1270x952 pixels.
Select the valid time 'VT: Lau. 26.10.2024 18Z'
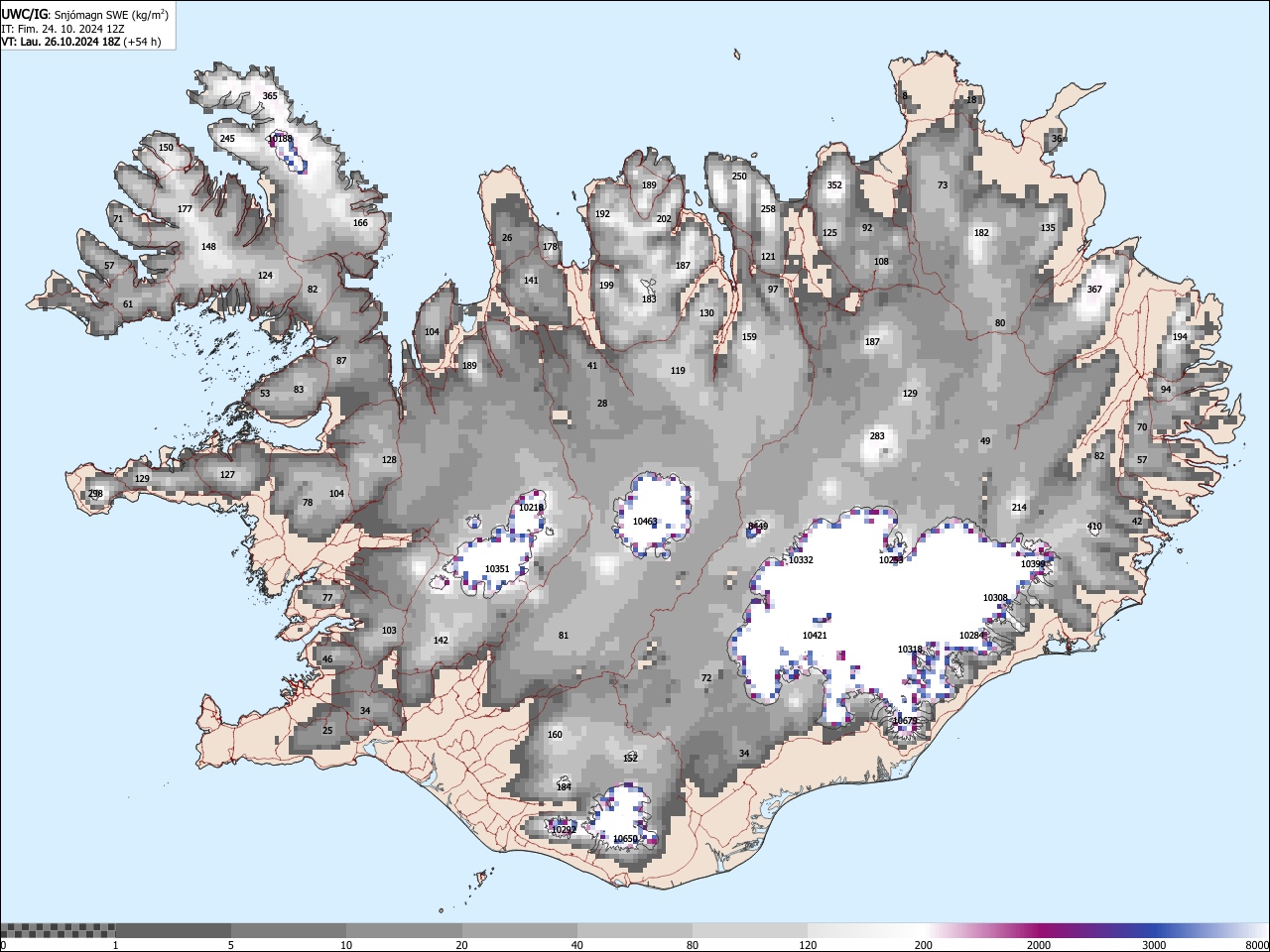click(x=61, y=42)
